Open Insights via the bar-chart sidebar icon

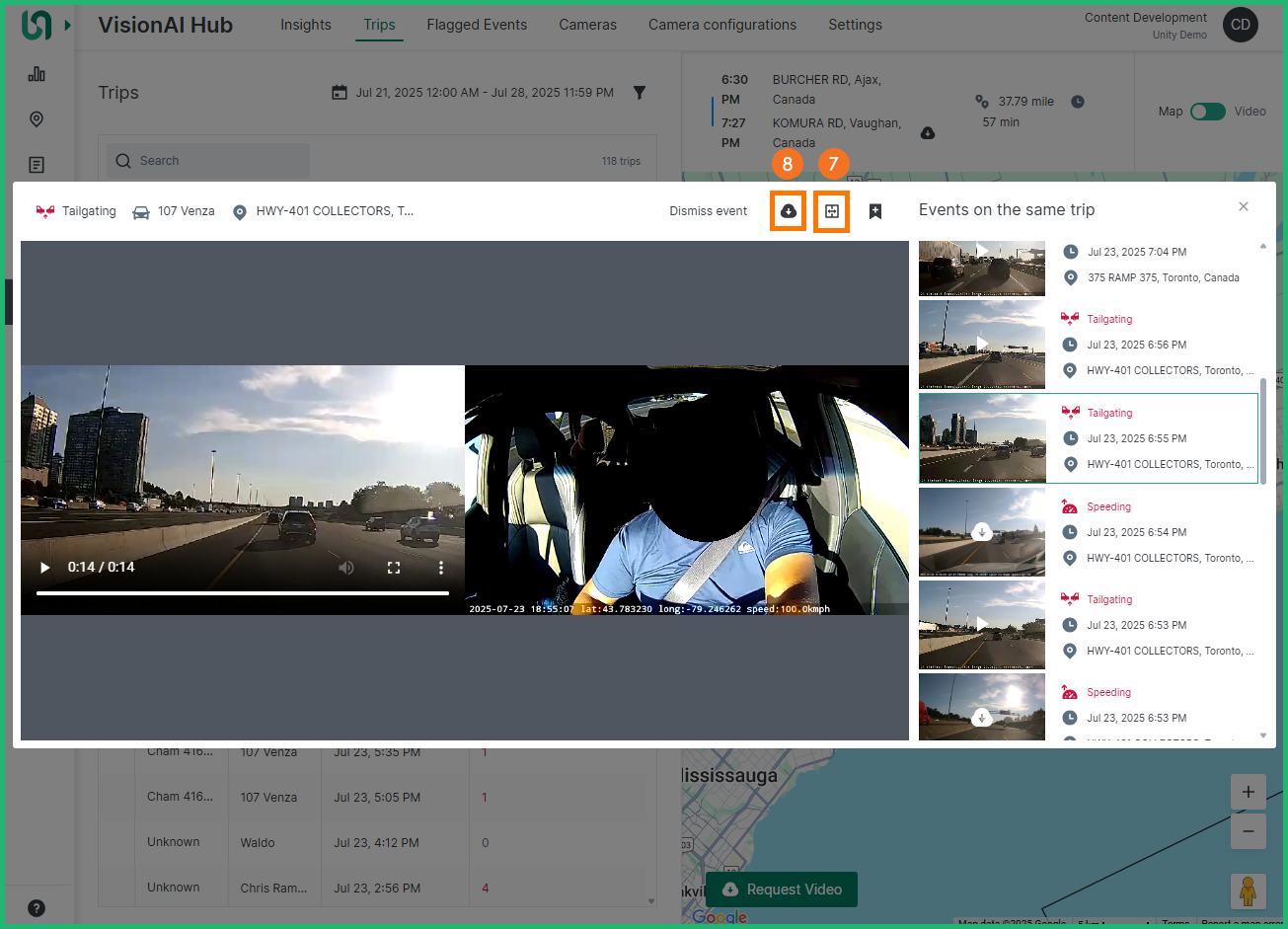[36, 73]
